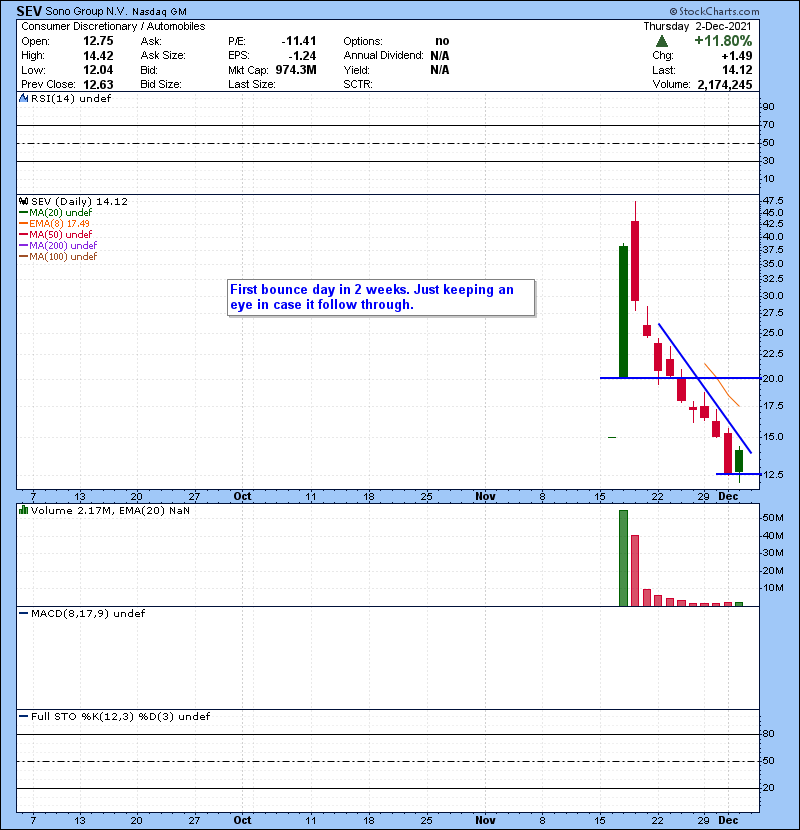Select the MA(200) legend entry

[x=62, y=246]
